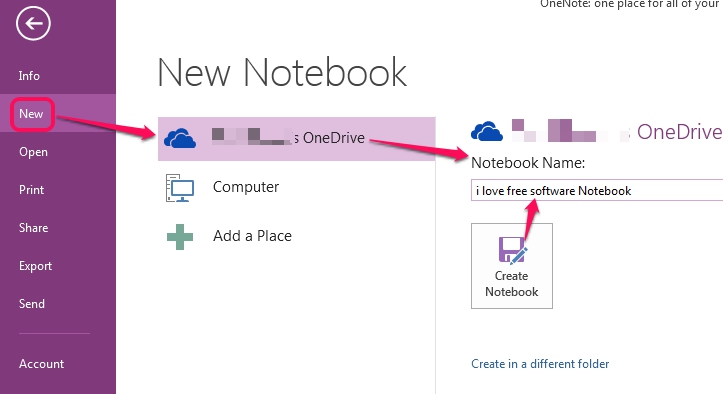
Task: Open the Share page
Action: pyautogui.click(x=33, y=227)
